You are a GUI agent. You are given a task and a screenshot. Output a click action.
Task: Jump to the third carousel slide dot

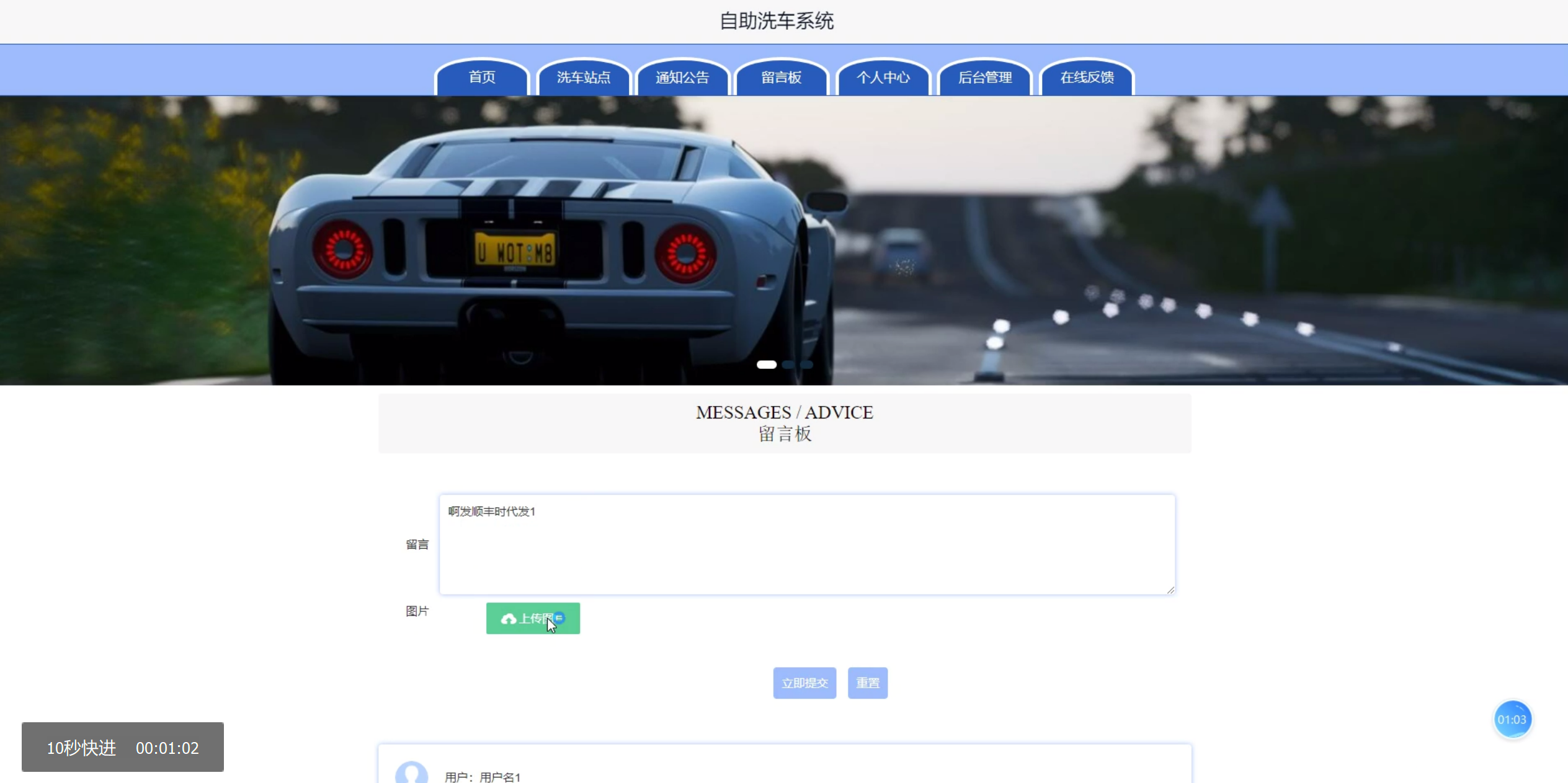pyautogui.click(x=806, y=365)
